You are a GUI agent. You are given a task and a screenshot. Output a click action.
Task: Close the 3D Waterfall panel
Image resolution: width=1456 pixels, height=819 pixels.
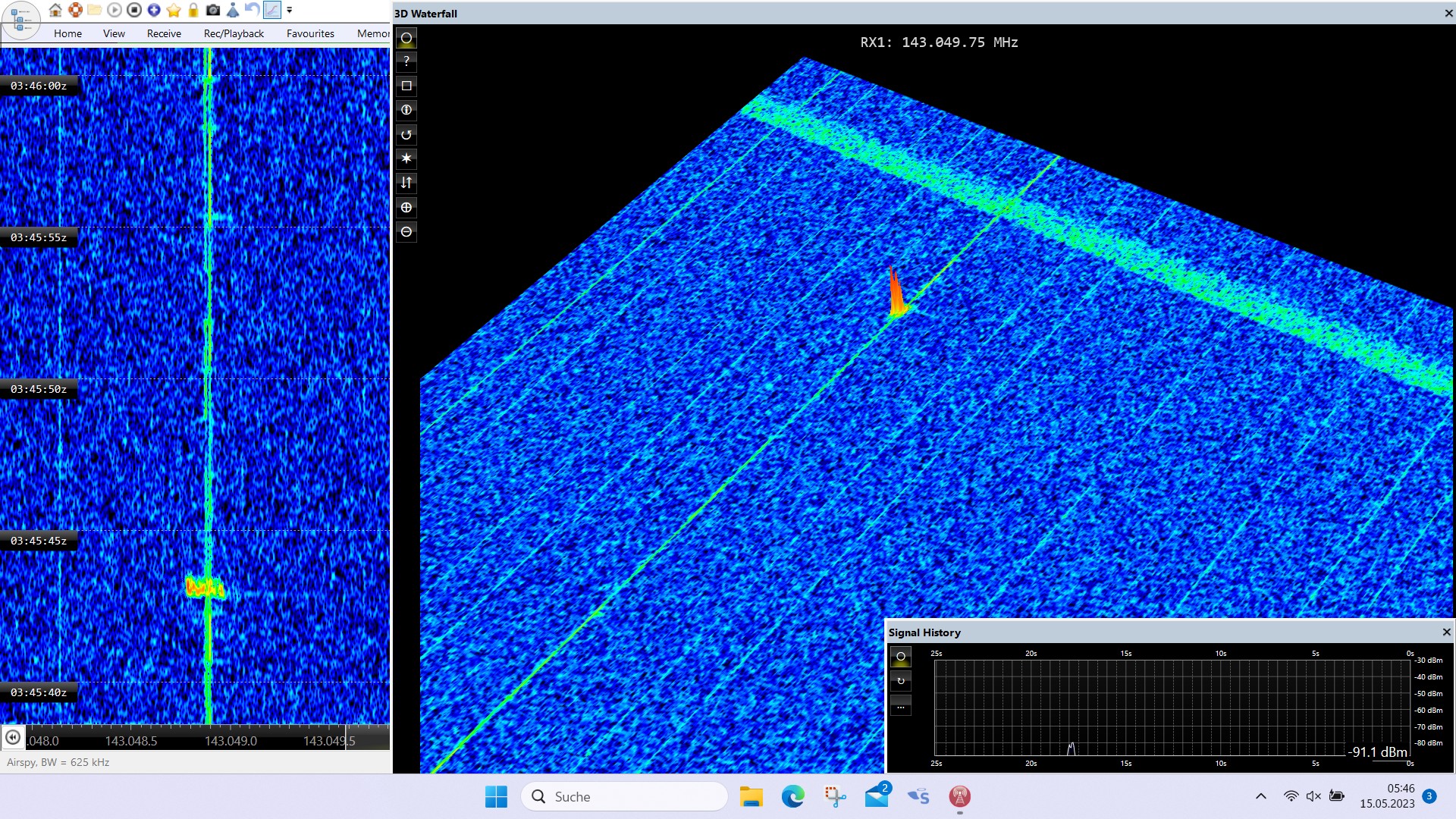pyautogui.click(x=1448, y=14)
